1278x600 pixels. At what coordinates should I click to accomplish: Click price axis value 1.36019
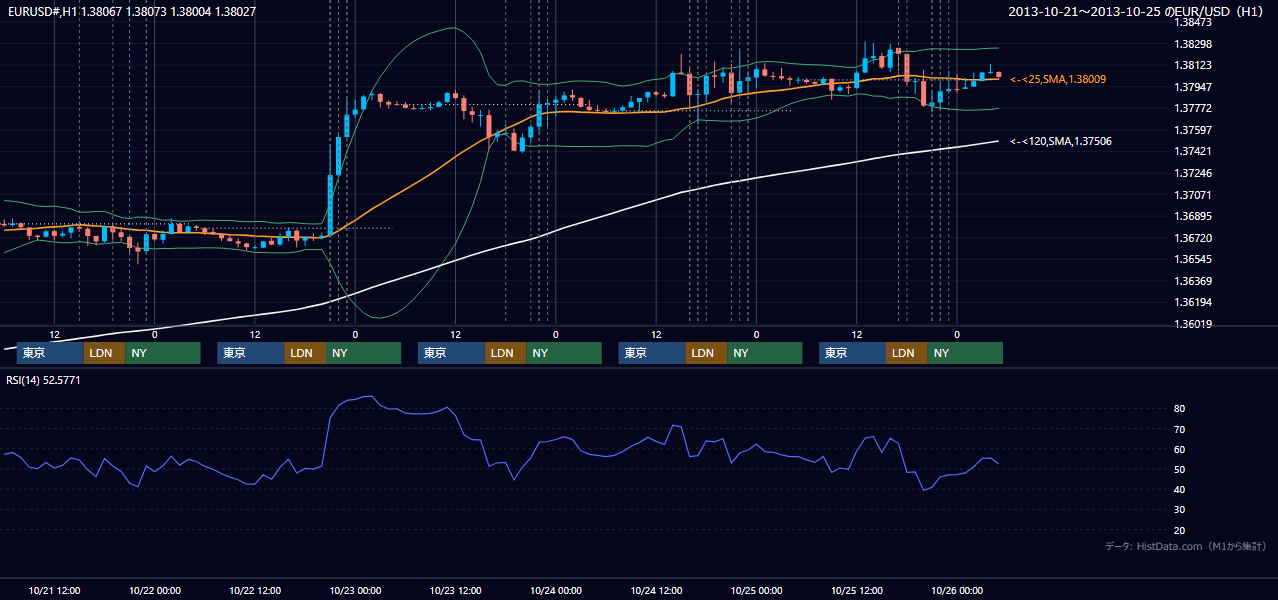click(1193, 324)
